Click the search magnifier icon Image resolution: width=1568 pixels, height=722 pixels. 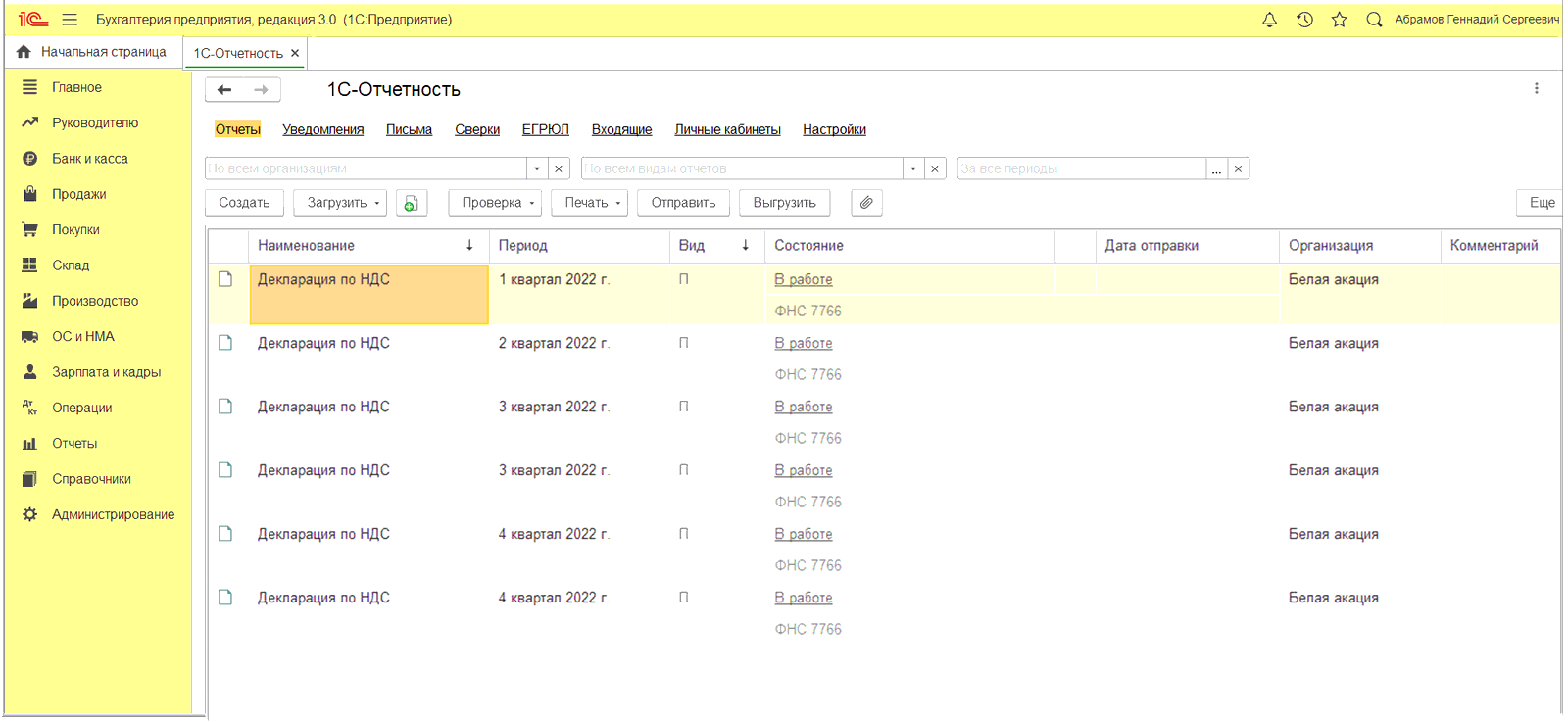[1374, 19]
